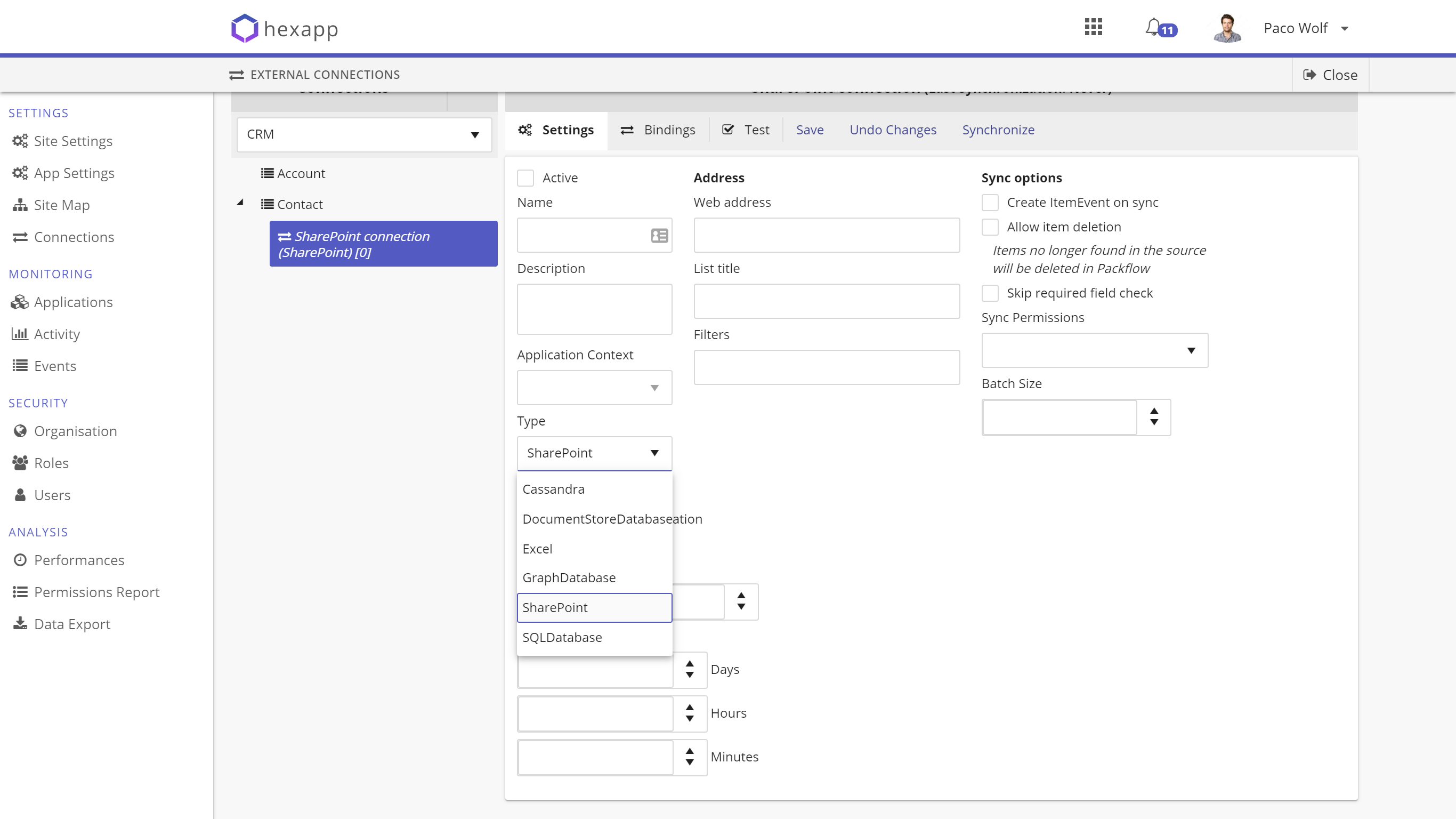Screen dimensions: 1456x819
Task: Check Create ItemEvent on sync
Action: (x=990, y=203)
